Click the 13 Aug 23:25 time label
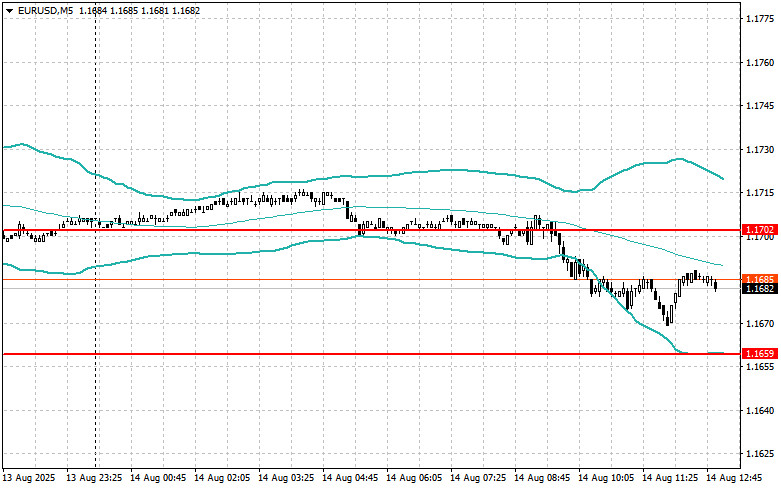This screenshot has height=489, width=781. coord(94,478)
